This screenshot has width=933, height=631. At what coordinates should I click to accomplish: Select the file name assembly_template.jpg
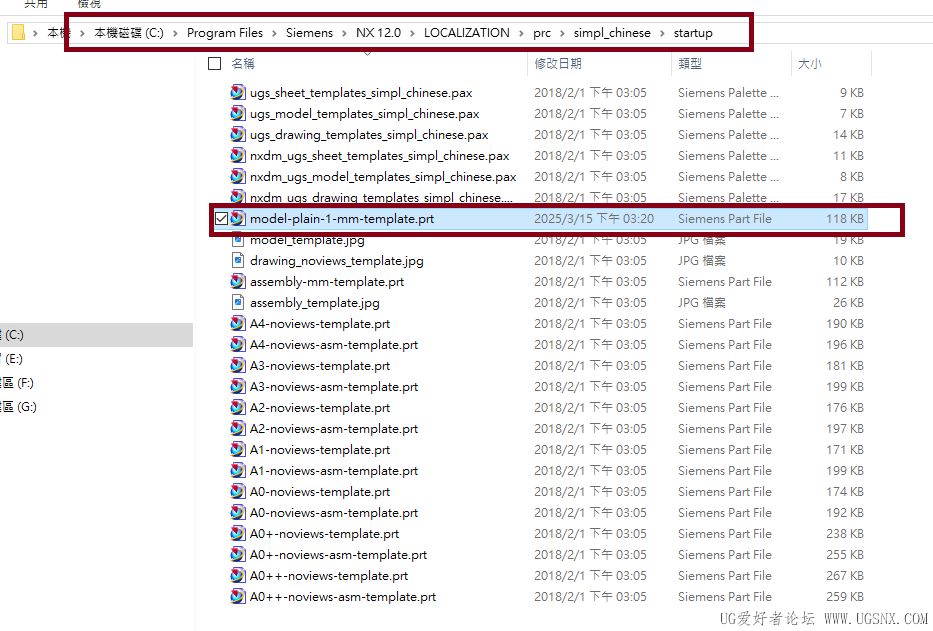[x=315, y=303]
